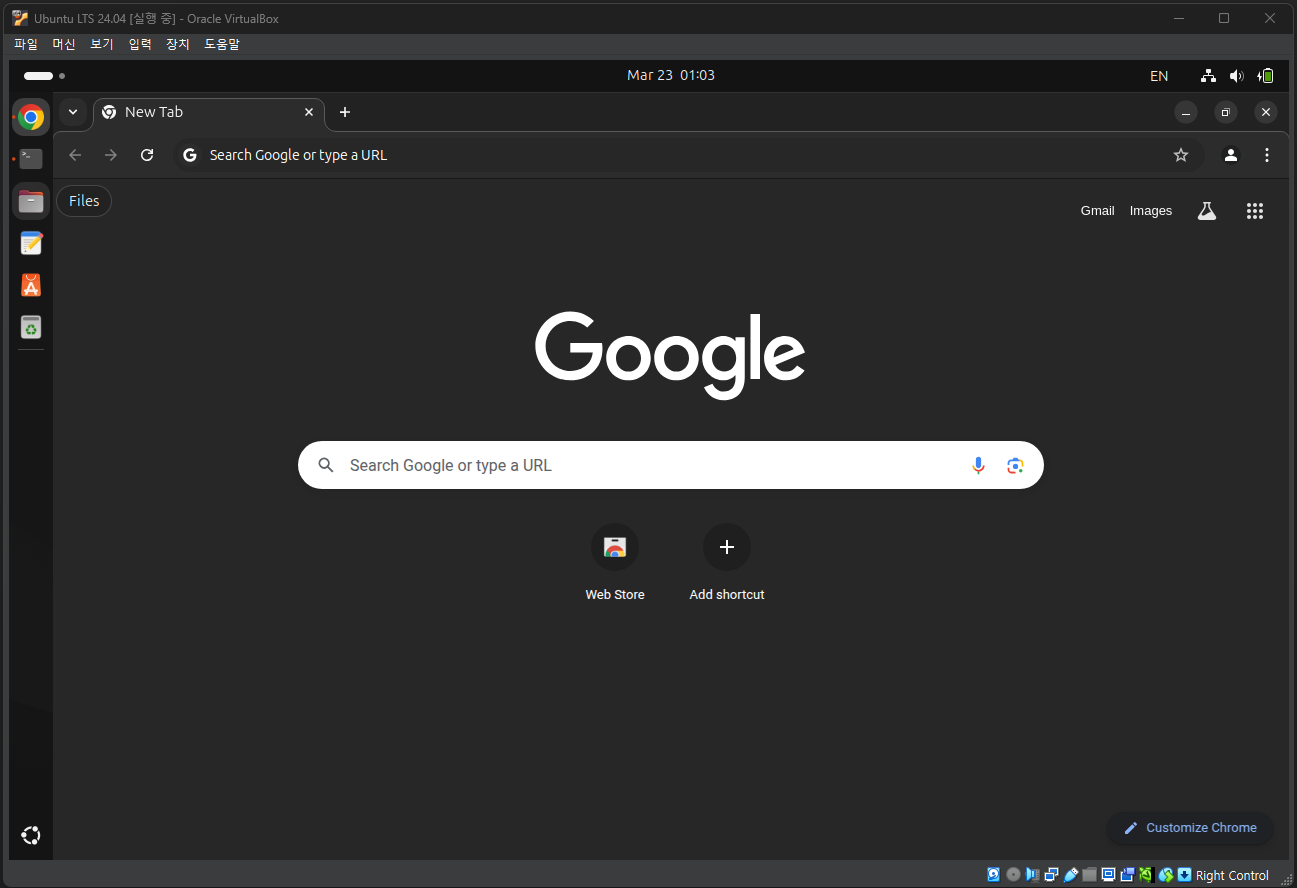Open Trash from the dock
Screen dimensions: 1297x888
[x=31, y=327]
